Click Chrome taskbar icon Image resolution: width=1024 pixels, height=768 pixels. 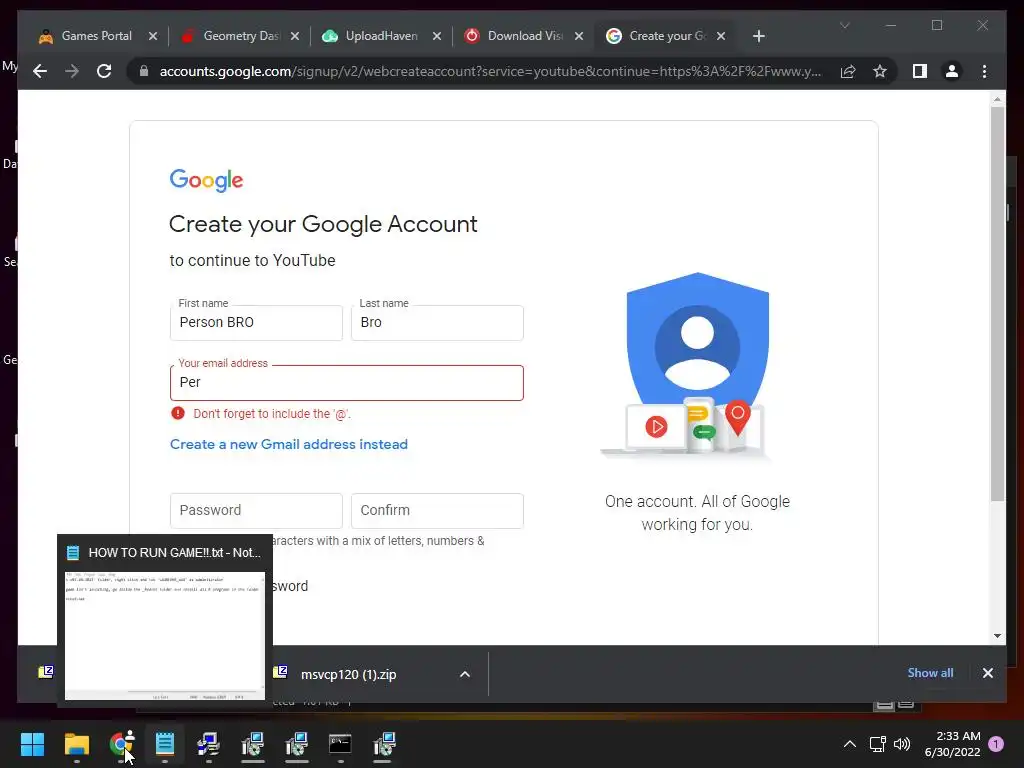121,744
